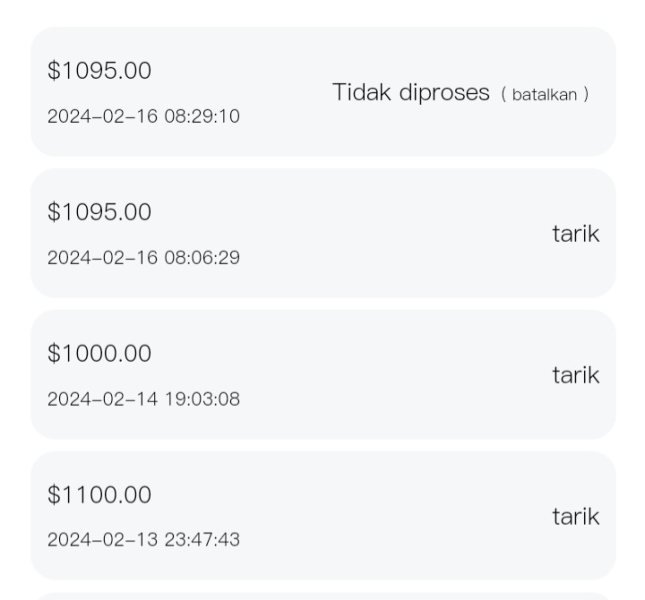Click the timestamp 2024-02-16 08:06:29
This screenshot has height=600, width=645.
[x=143, y=257]
